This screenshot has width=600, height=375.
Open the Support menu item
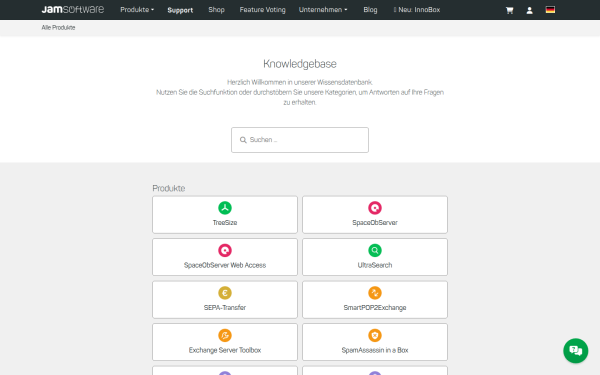(x=180, y=10)
